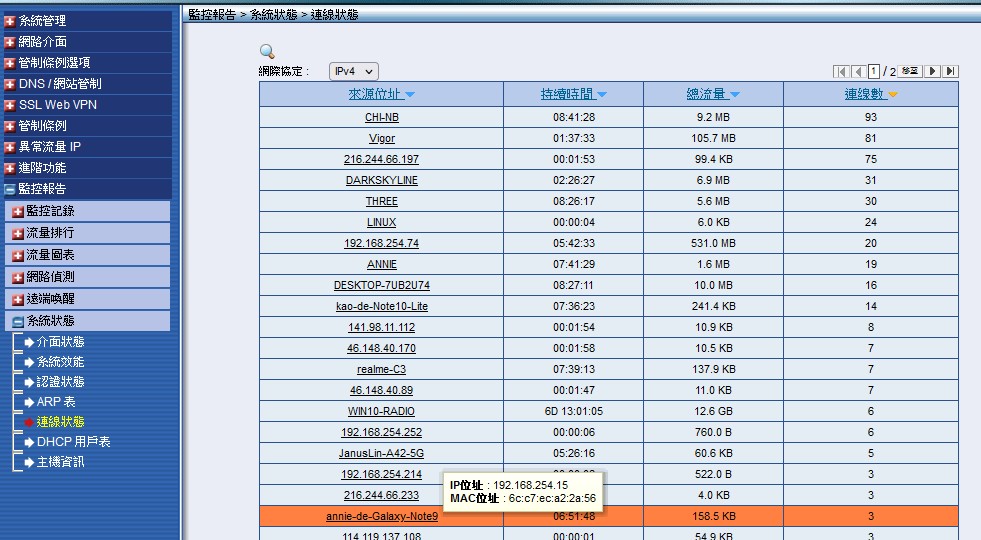This screenshot has width=981, height=540.
Task: Click the sort arrow beside 來源位址 header
Action: (x=410, y=95)
